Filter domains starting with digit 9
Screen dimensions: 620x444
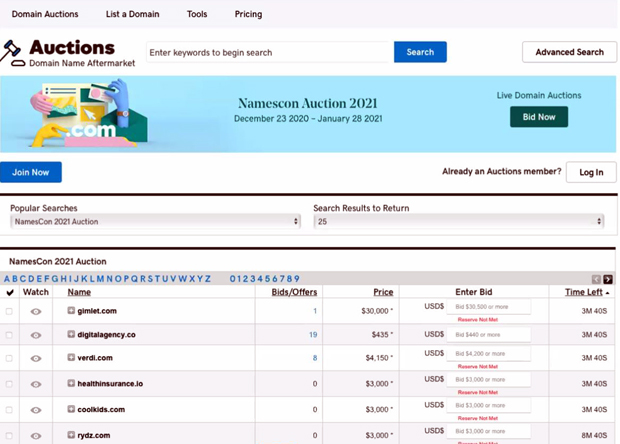(x=297, y=279)
